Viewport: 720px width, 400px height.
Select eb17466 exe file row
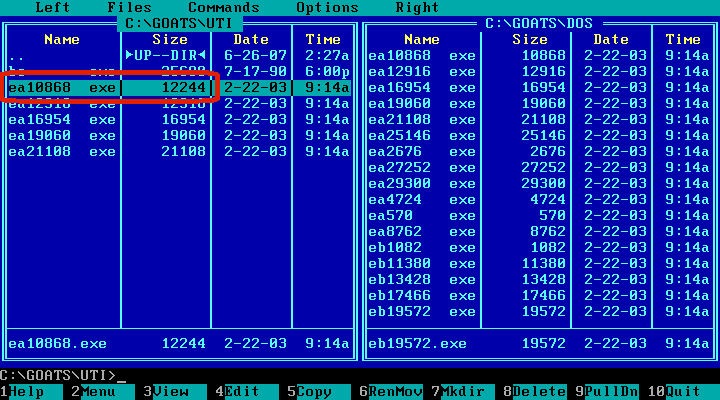coord(539,296)
